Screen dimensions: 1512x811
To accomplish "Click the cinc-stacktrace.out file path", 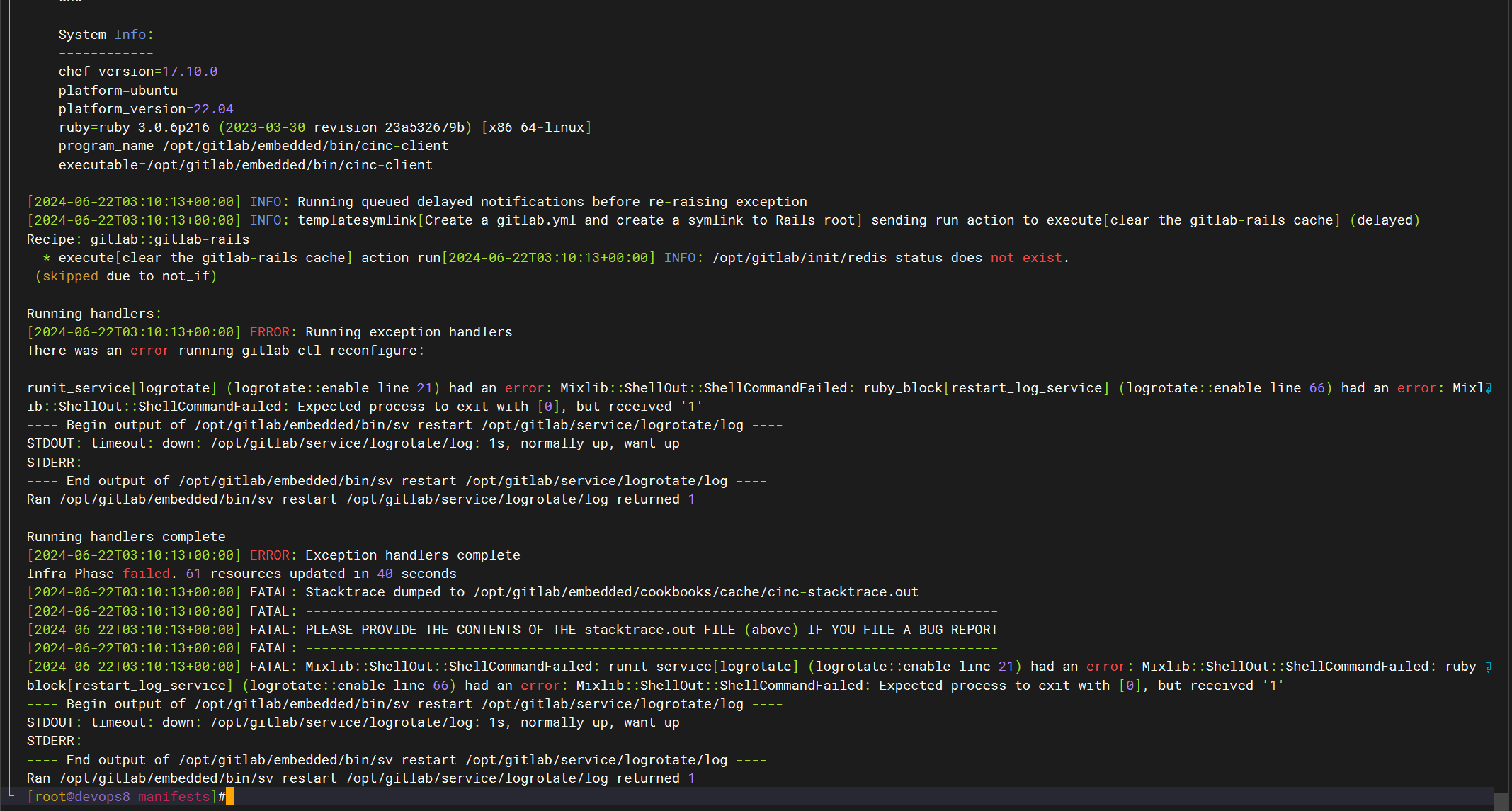I will (695, 592).
